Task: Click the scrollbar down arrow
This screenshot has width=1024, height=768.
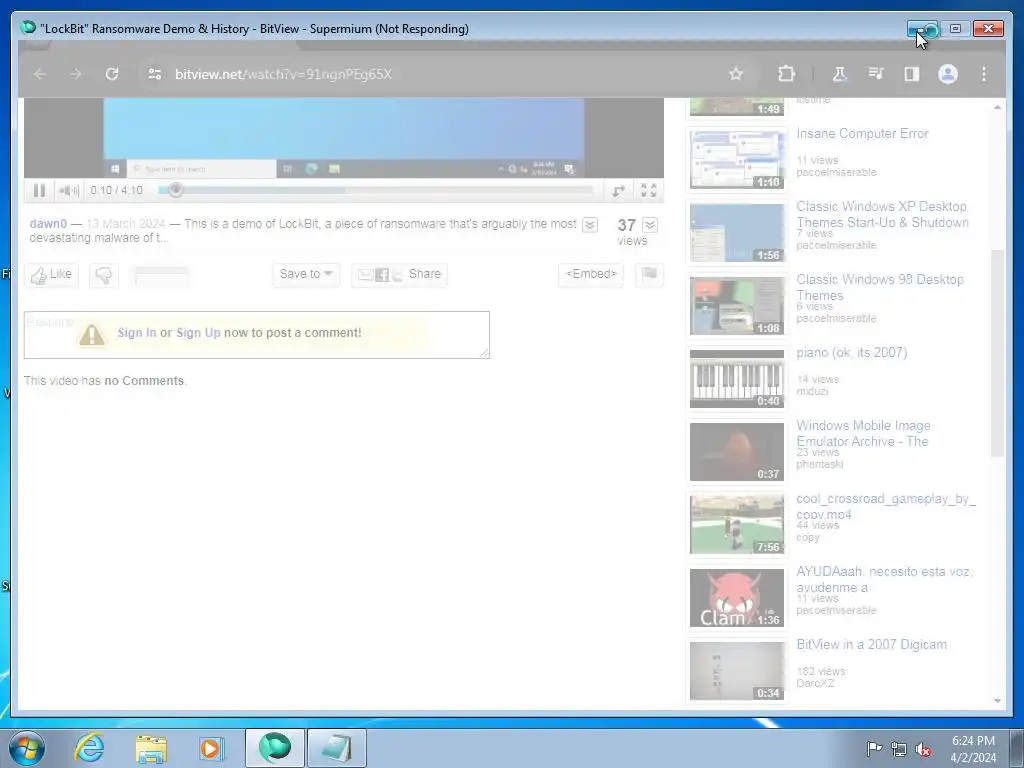Action: 997,701
